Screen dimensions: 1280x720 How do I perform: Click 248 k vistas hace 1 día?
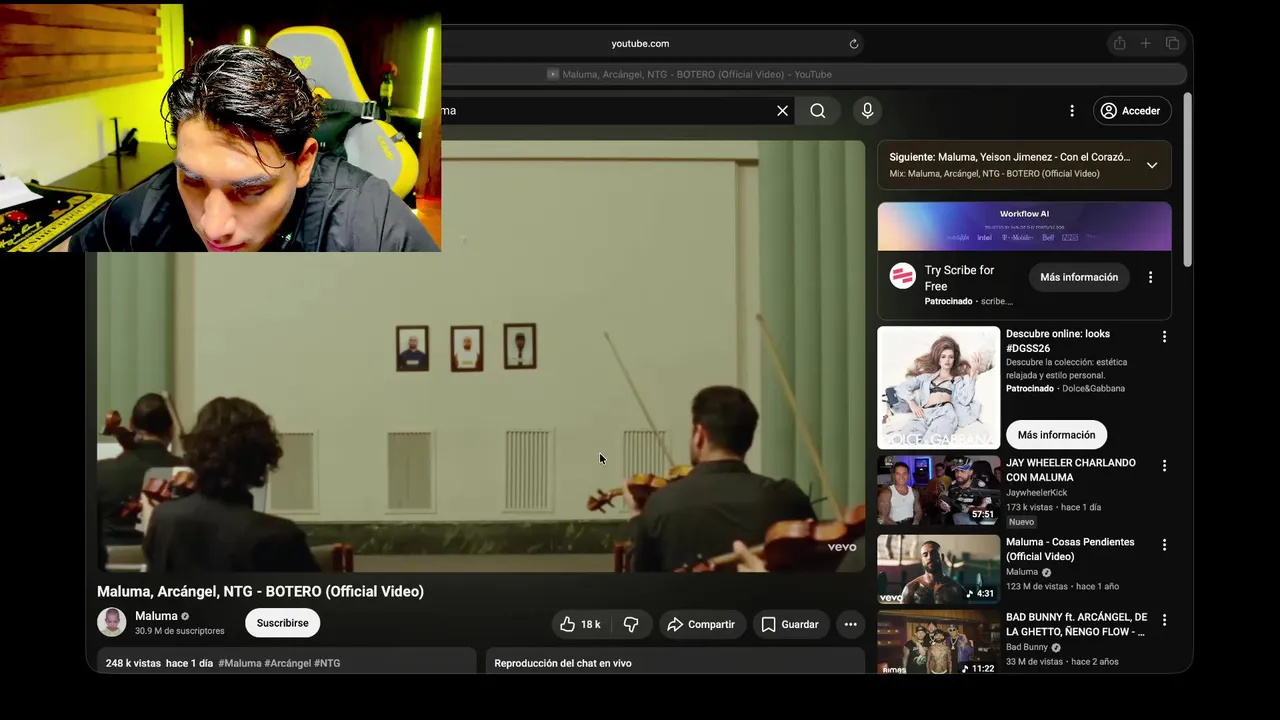coord(159,663)
